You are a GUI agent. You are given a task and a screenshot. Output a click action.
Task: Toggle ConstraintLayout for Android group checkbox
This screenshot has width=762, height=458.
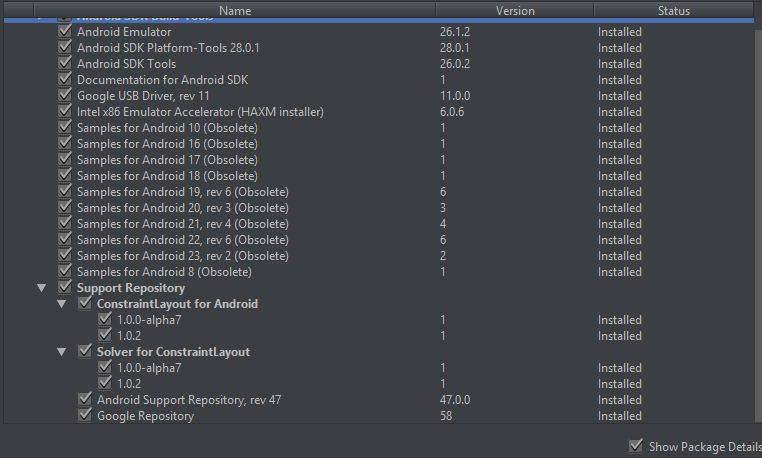coord(85,304)
